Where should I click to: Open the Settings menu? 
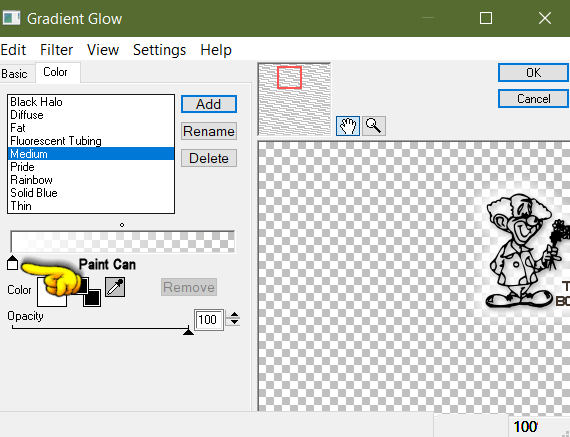click(159, 50)
